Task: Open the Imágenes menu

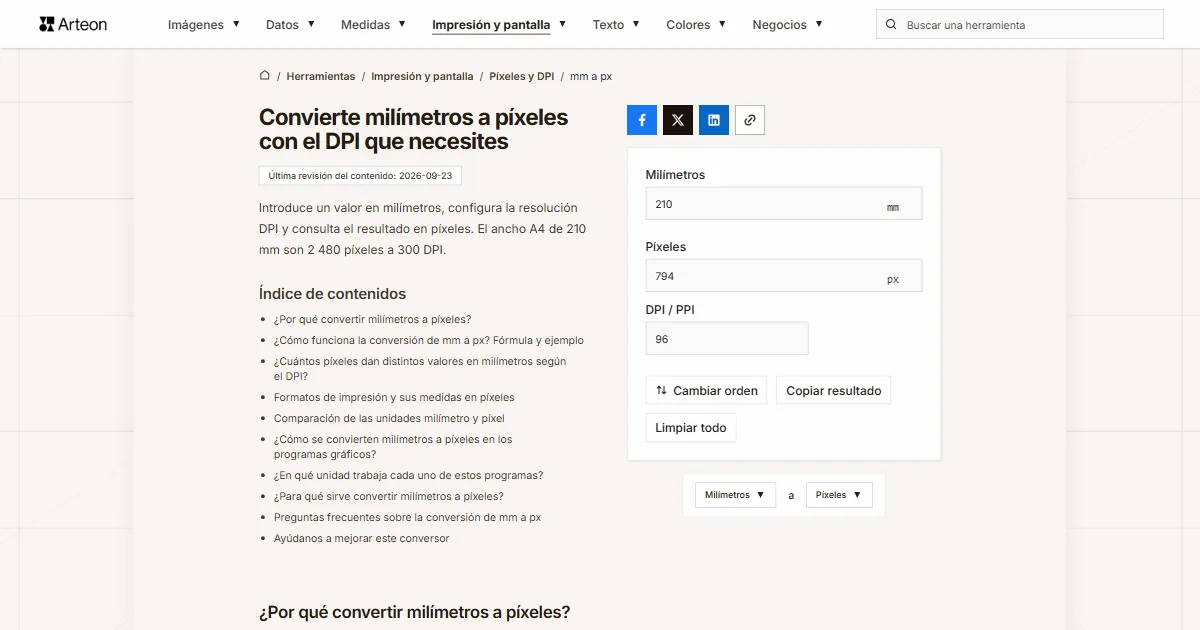Action: click(204, 24)
